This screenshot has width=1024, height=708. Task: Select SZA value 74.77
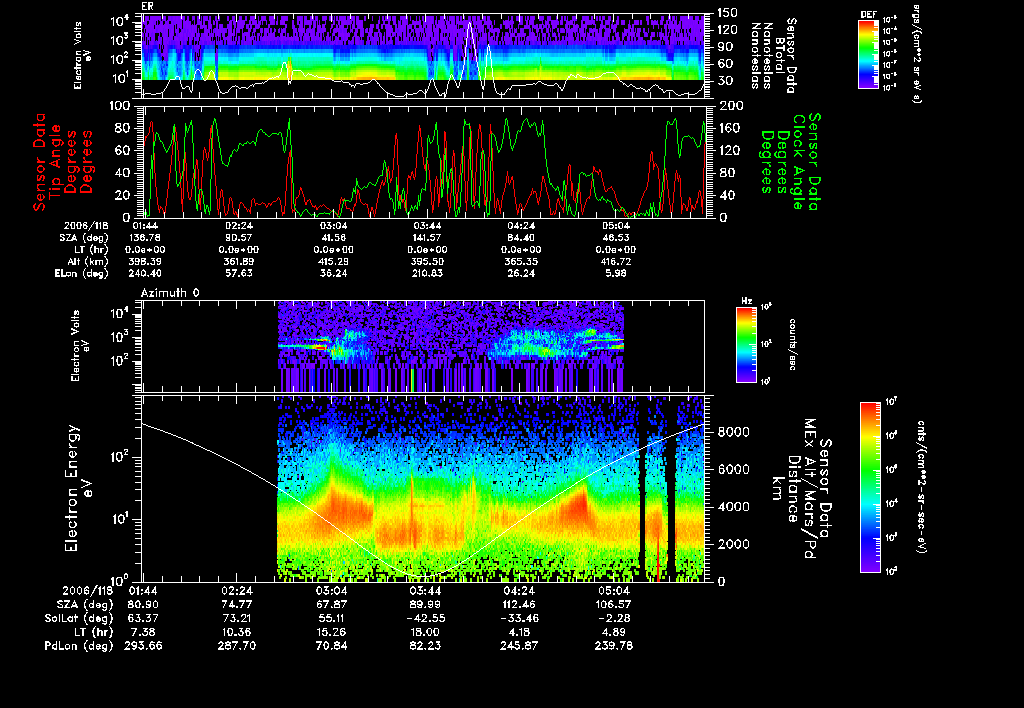point(238,604)
